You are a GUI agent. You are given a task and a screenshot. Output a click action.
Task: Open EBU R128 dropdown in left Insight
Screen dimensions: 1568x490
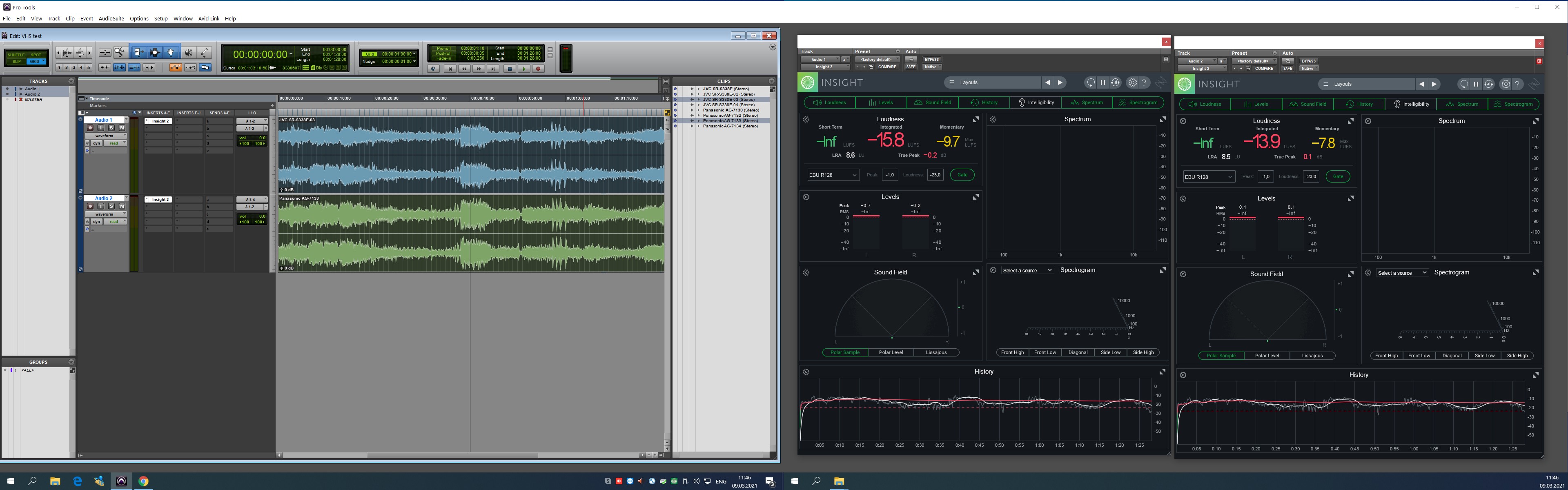pyautogui.click(x=833, y=175)
